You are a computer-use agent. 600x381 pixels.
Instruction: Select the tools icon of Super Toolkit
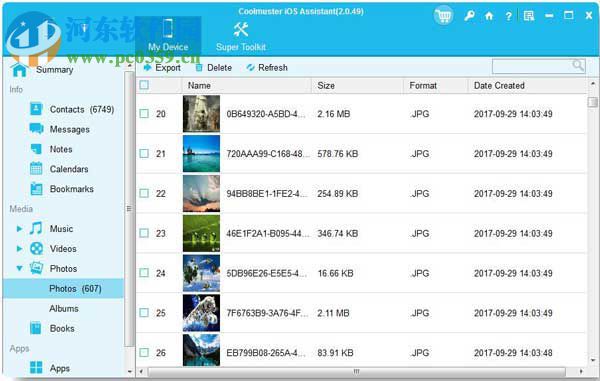click(241, 29)
